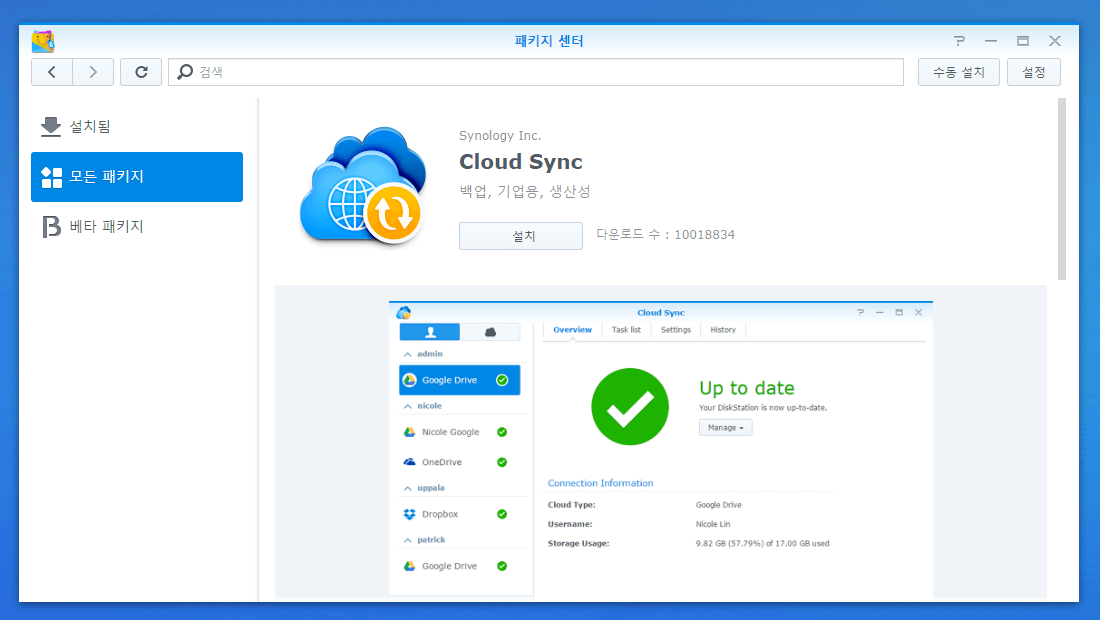Image resolution: width=1100 pixels, height=620 pixels.
Task: Click the Overview tab in preview
Action: click(572, 330)
